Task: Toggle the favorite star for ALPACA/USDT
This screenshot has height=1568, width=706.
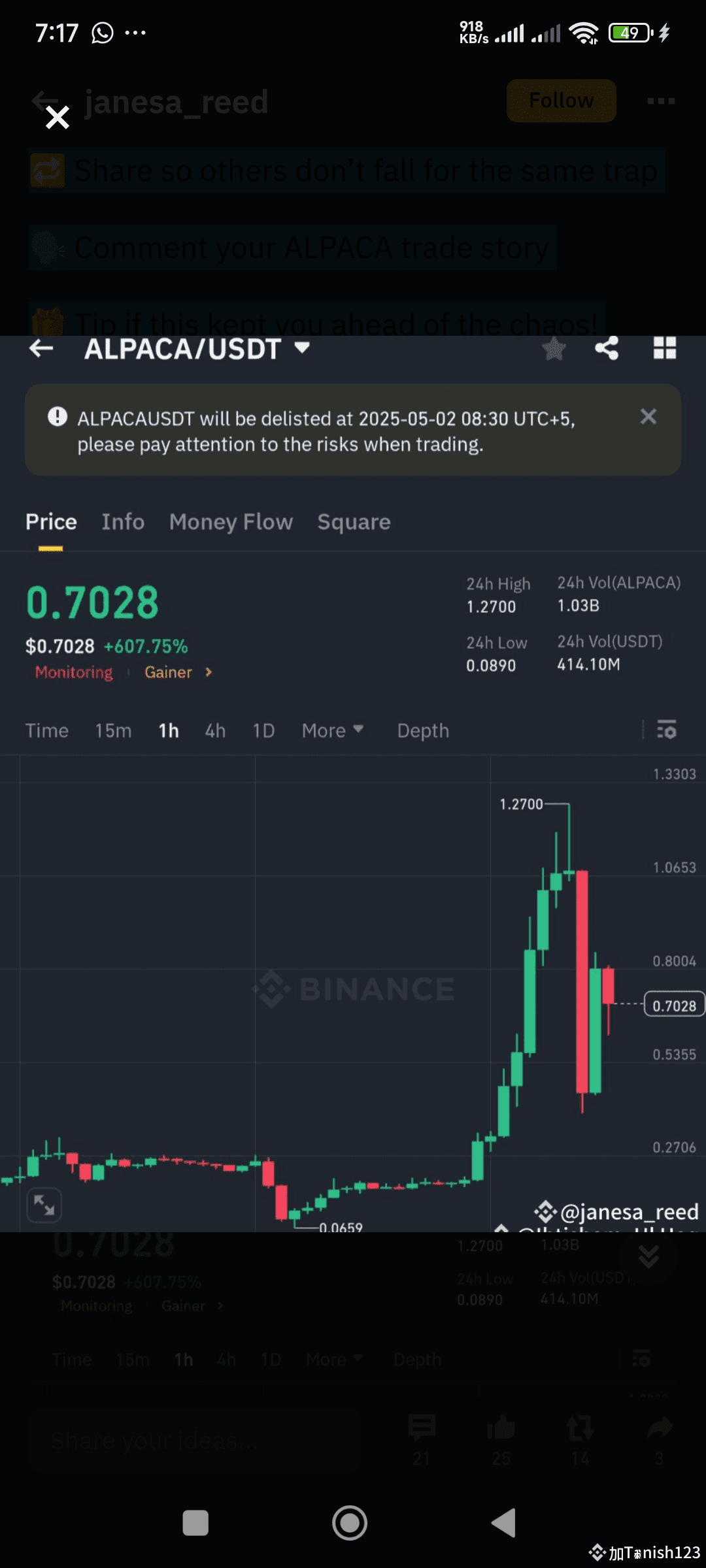Action: tap(554, 349)
